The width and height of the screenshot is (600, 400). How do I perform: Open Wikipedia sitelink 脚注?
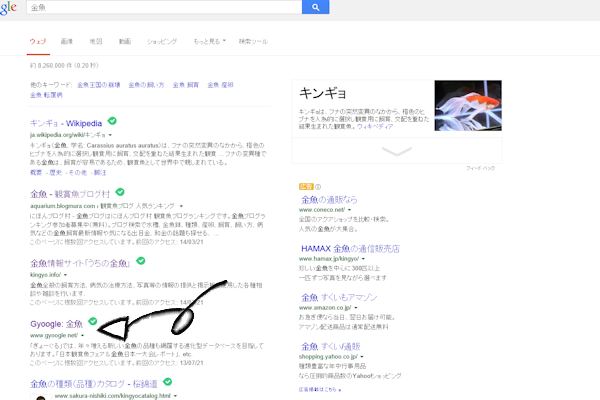(100, 173)
